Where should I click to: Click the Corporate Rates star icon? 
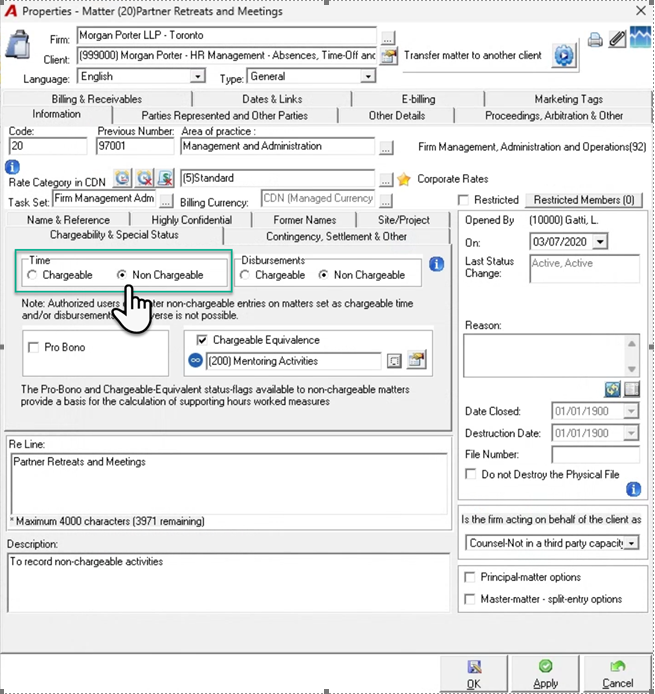pos(404,179)
